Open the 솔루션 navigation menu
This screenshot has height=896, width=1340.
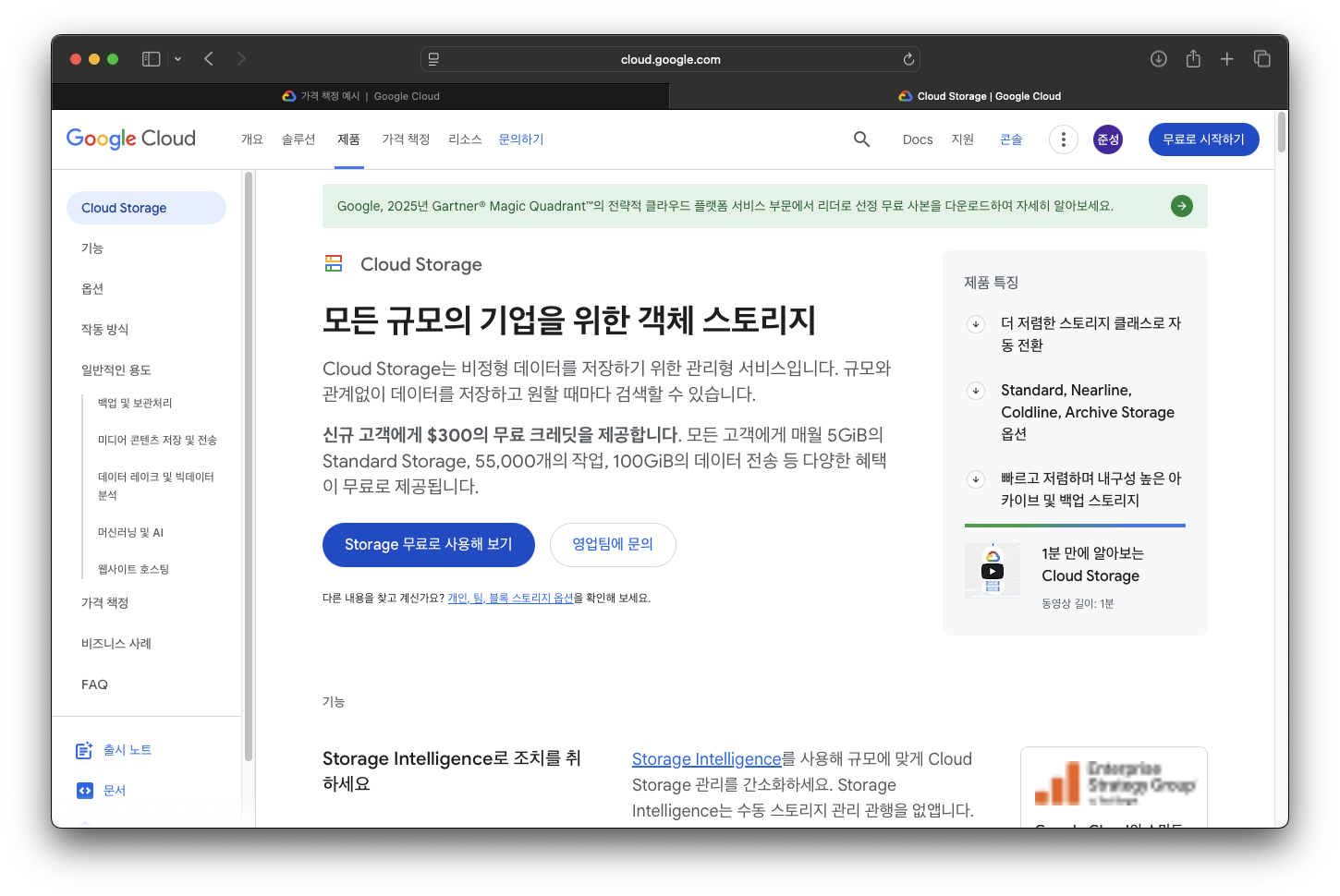298,139
